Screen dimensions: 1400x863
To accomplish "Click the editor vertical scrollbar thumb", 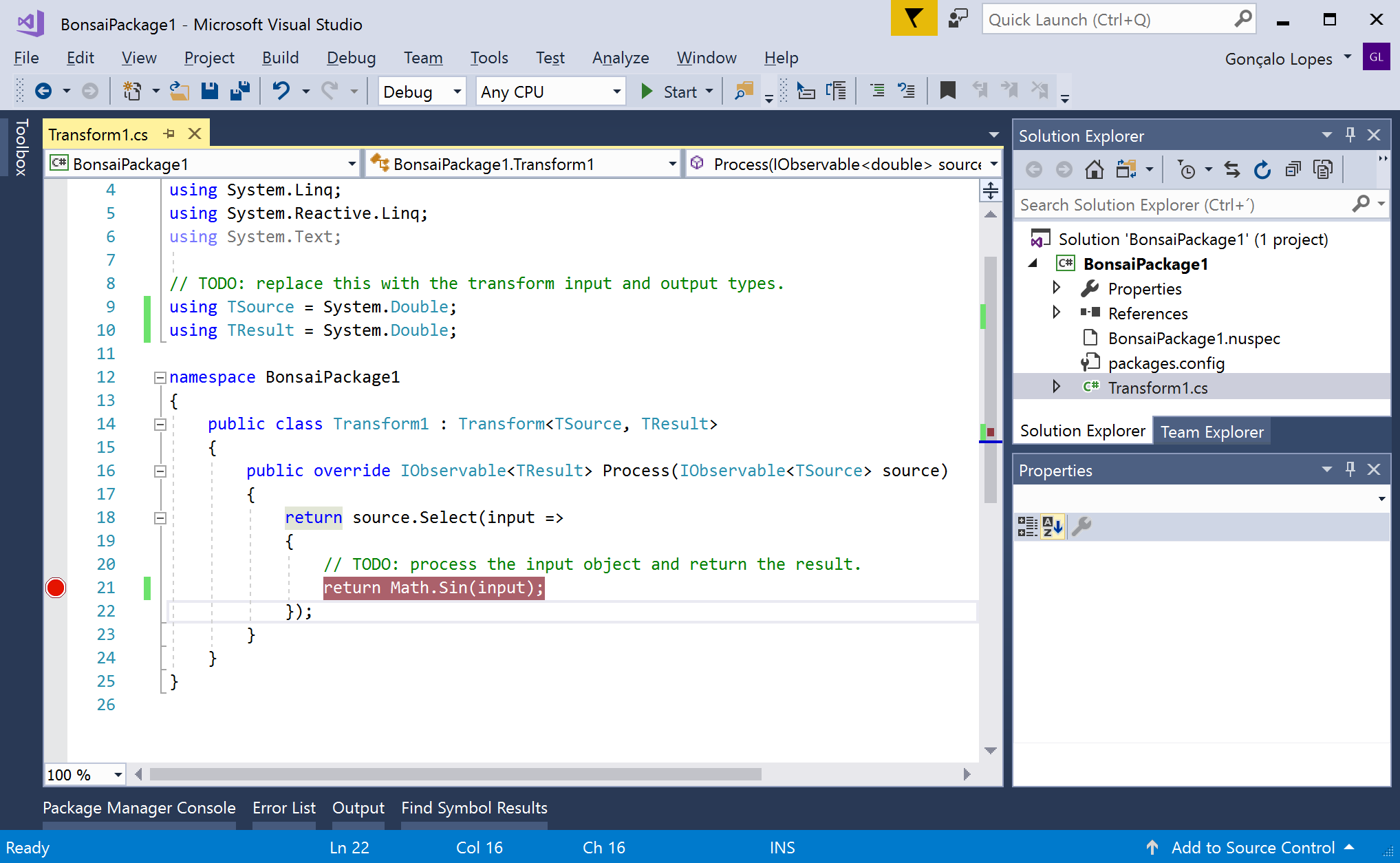I will pyautogui.click(x=990, y=379).
